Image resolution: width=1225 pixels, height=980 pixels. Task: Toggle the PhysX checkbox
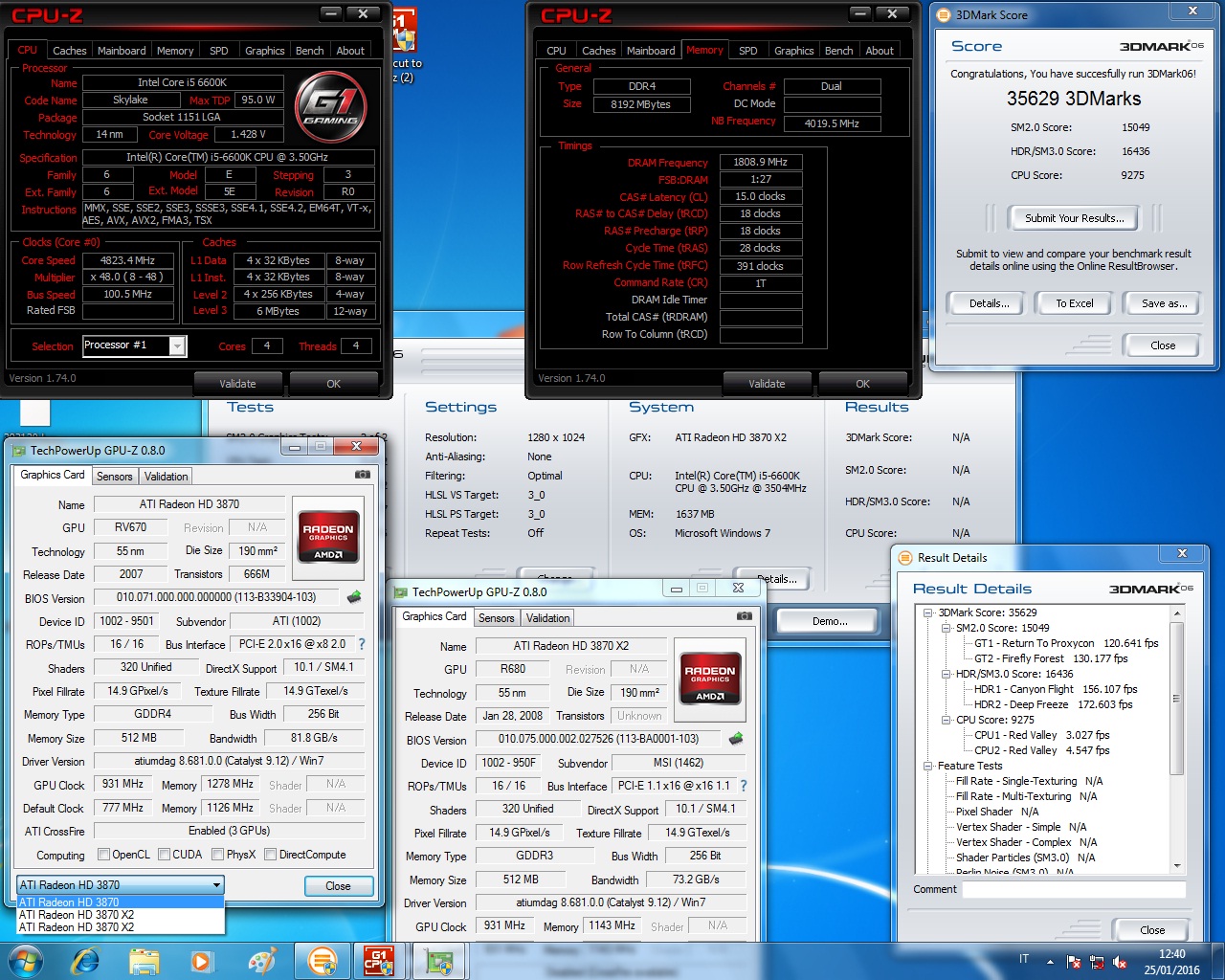pos(218,855)
